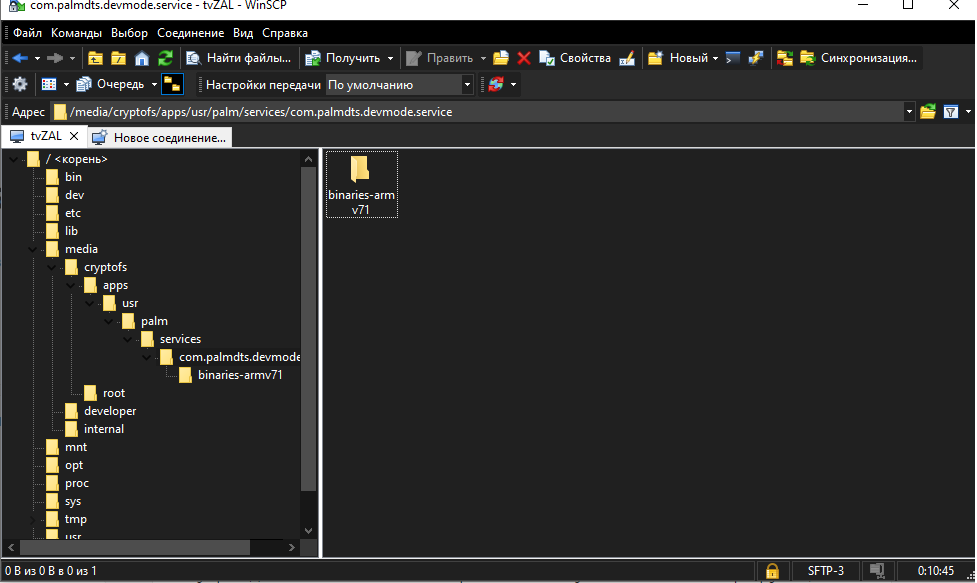
Task: Switch to Новое соединение tab
Action: (160, 137)
